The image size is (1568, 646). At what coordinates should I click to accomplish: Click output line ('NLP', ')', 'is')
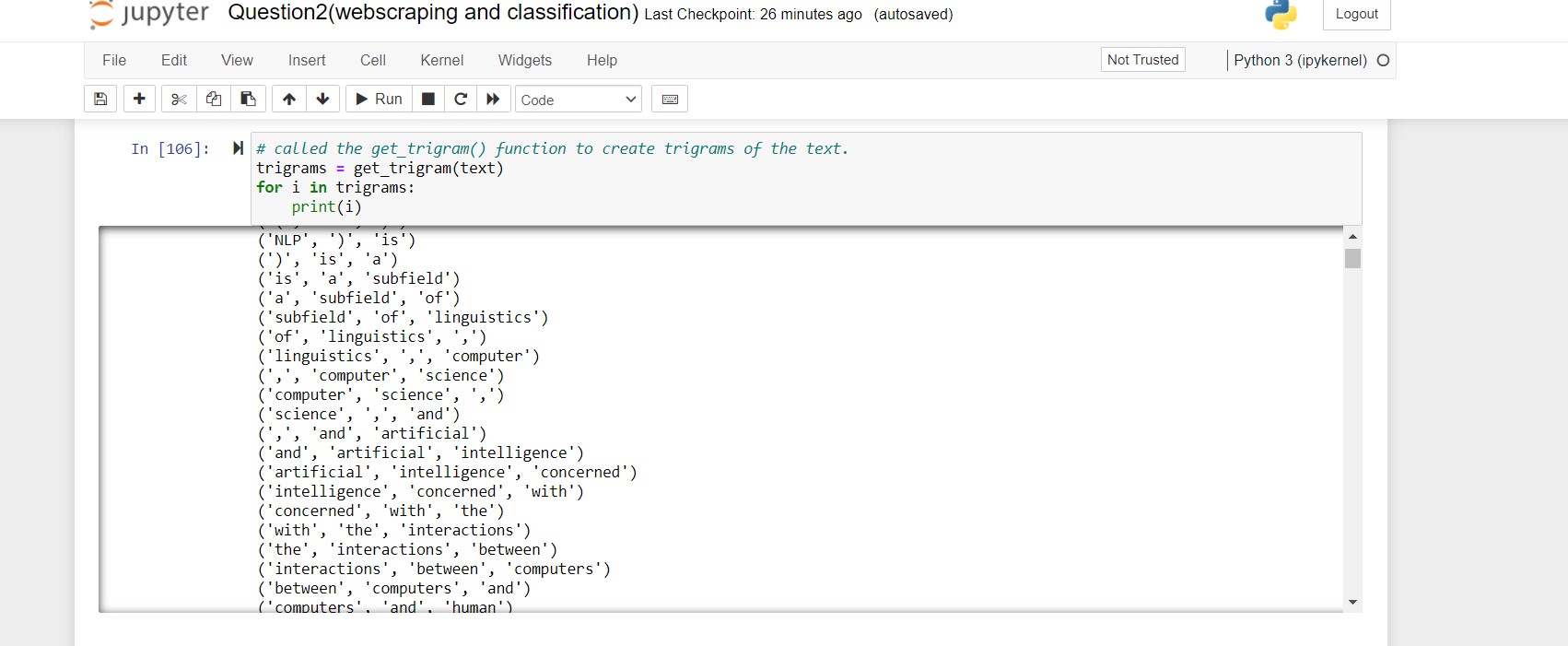336,240
